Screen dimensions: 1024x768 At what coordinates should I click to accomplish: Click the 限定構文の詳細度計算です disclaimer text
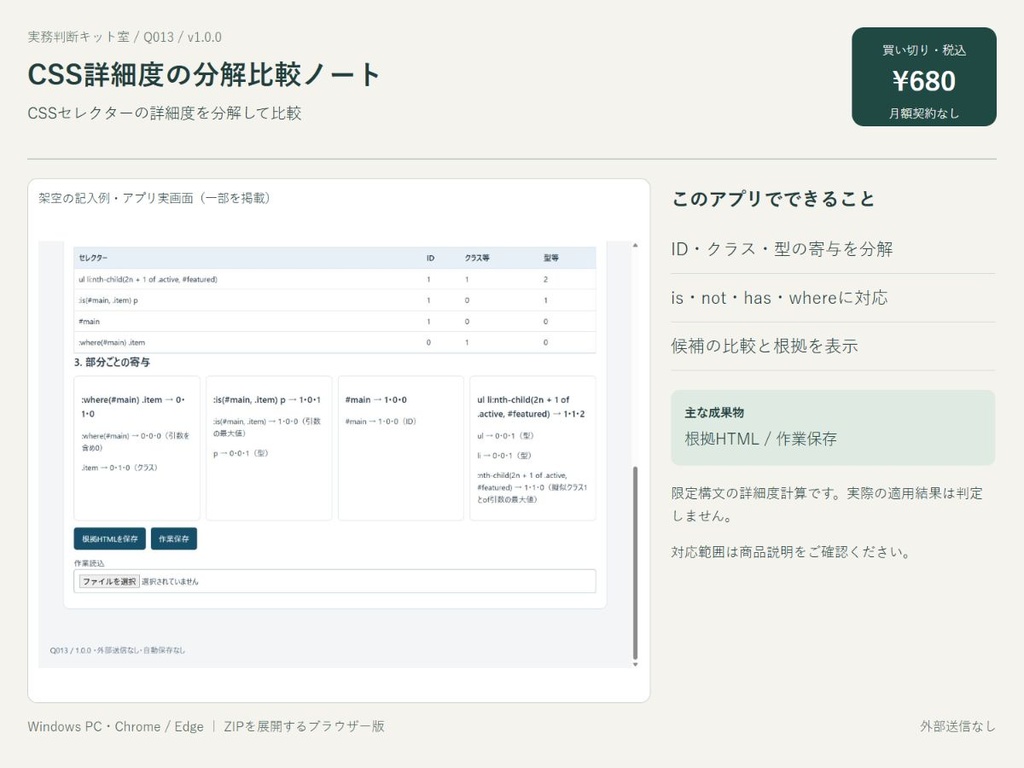[827, 504]
